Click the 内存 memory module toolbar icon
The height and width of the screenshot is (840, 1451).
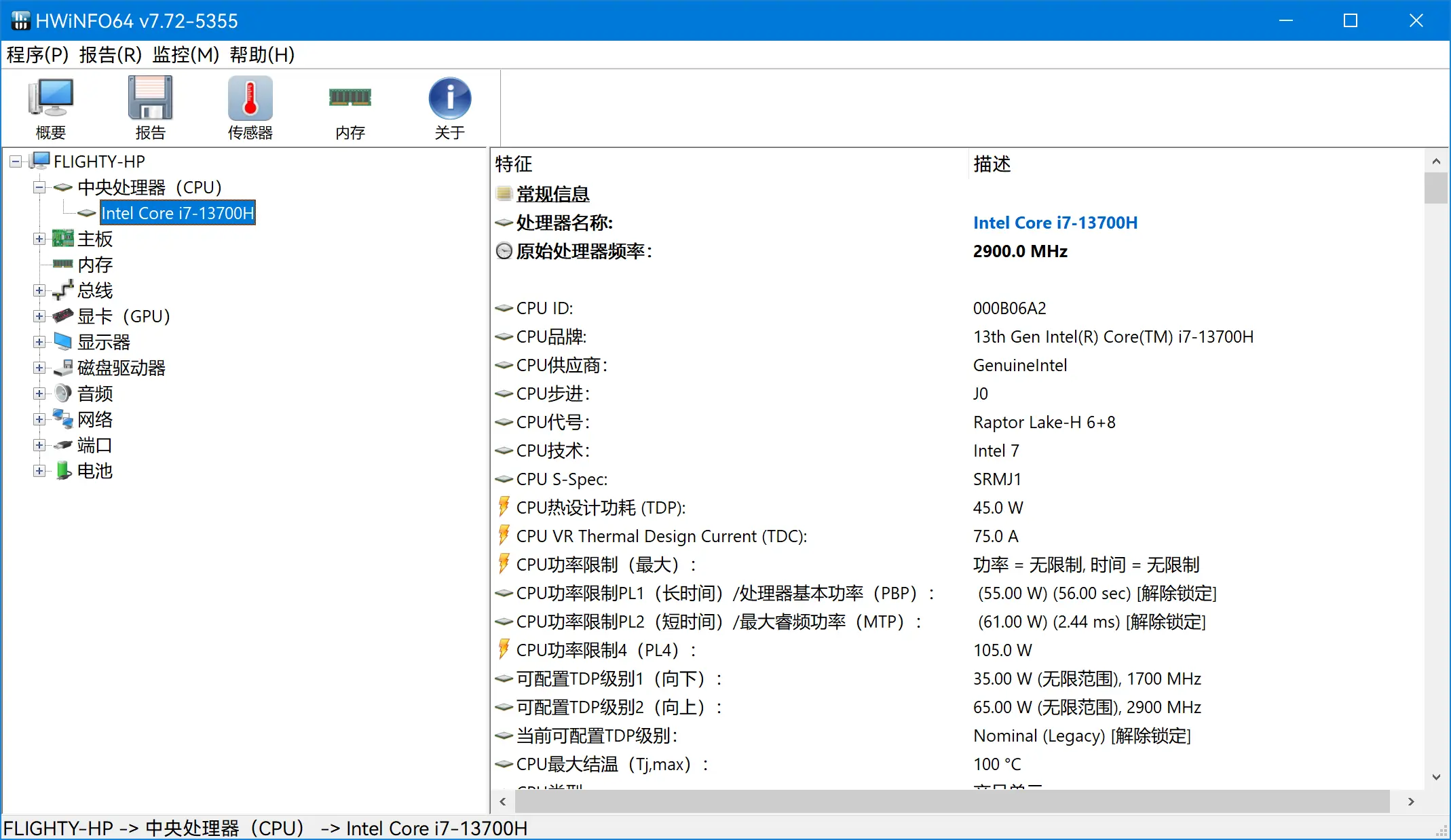(350, 98)
